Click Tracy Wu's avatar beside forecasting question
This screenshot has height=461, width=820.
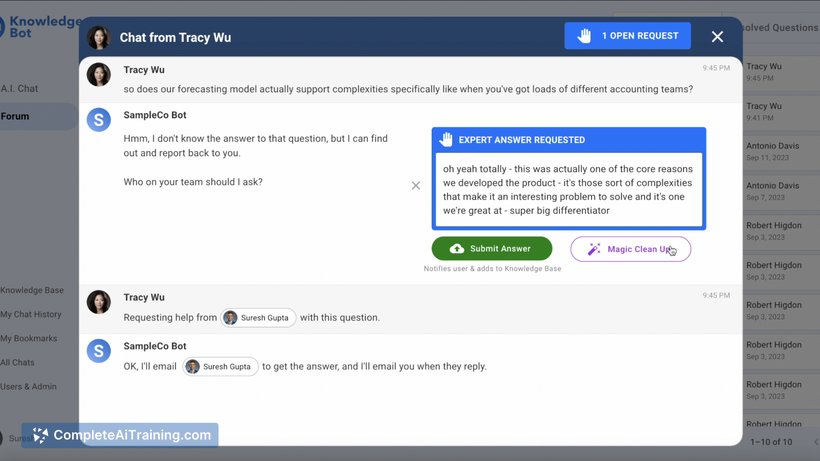coord(99,74)
